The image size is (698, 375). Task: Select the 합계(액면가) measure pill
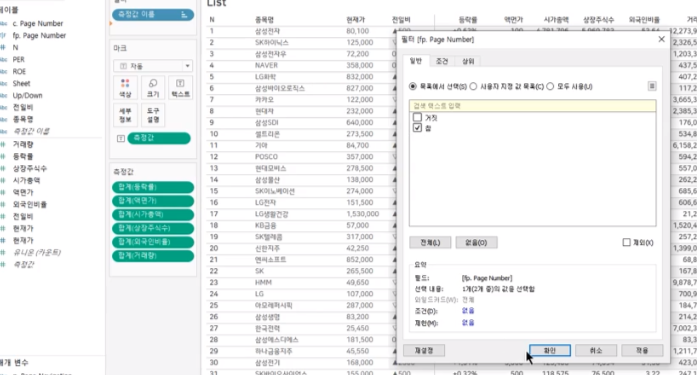pyautogui.click(x=153, y=201)
